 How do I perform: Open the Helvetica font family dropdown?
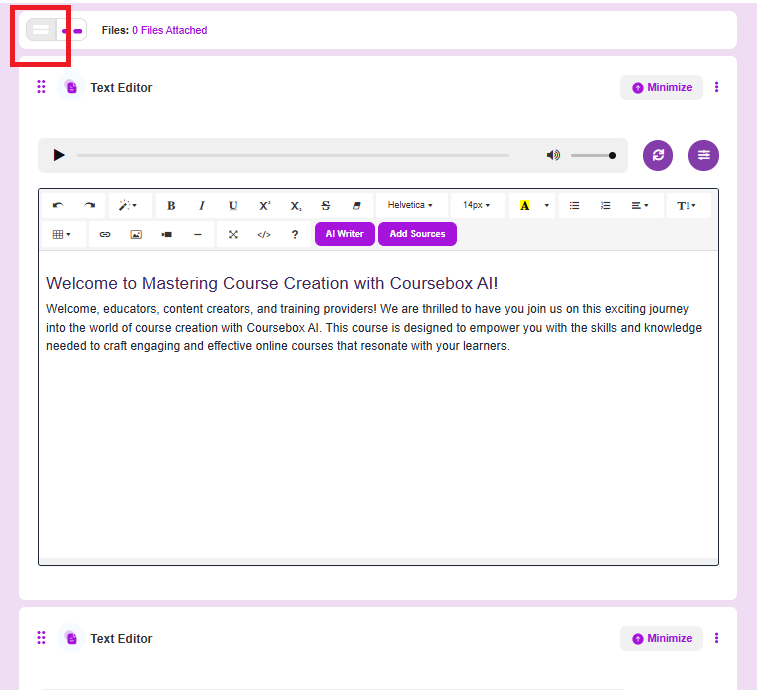tap(411, 205)
